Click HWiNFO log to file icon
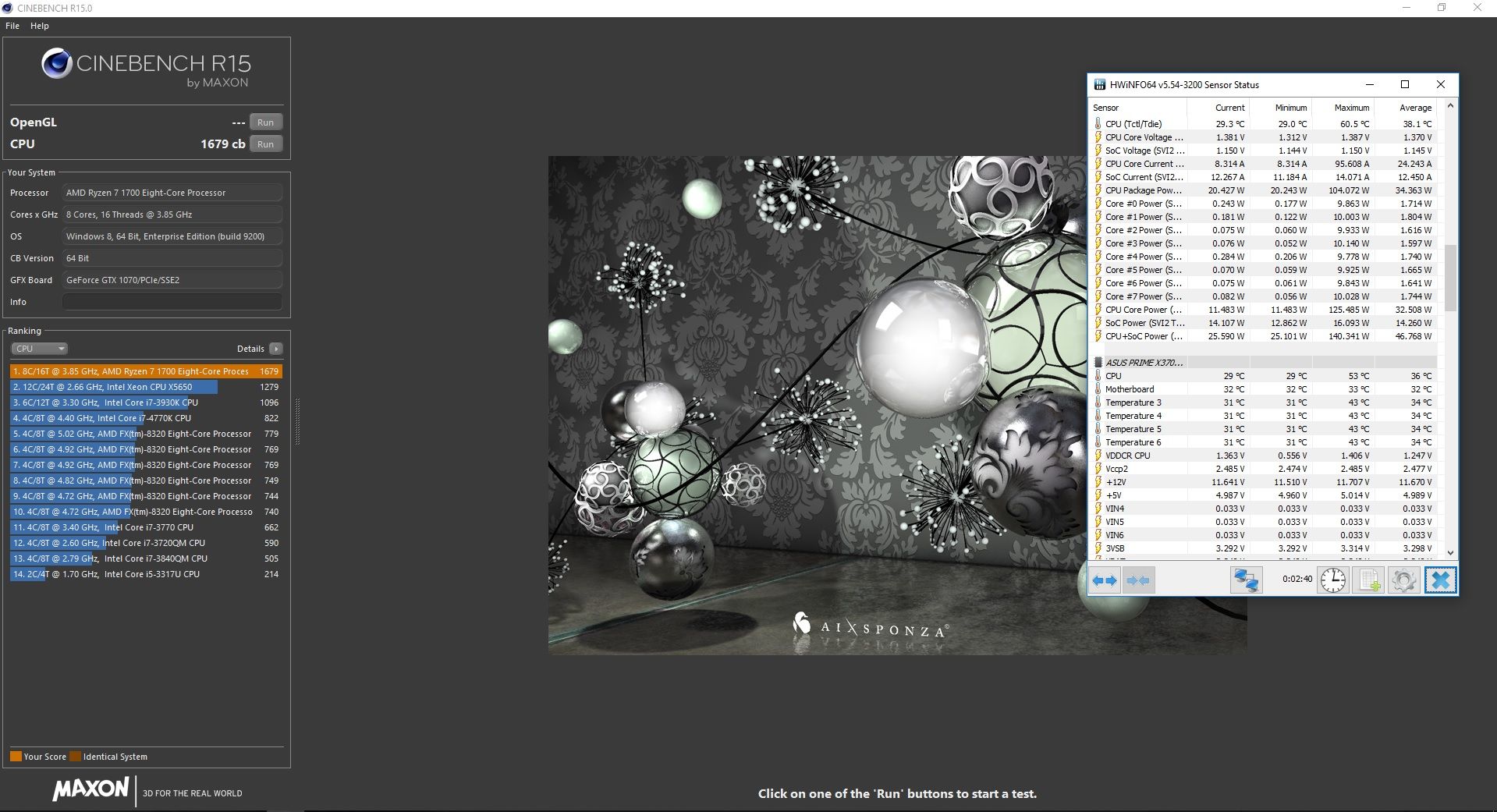 (1368, 580)
